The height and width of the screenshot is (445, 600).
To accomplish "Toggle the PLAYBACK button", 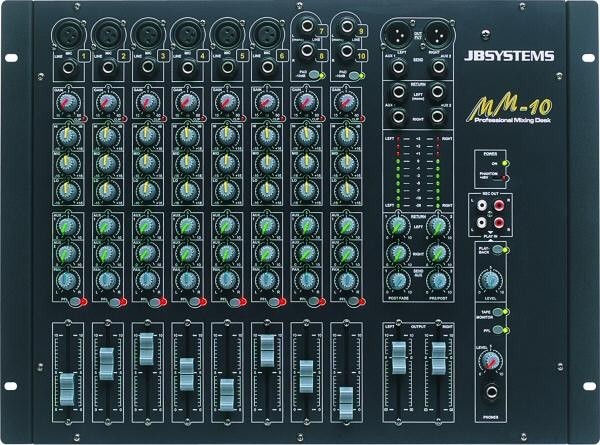I will 498,250.
